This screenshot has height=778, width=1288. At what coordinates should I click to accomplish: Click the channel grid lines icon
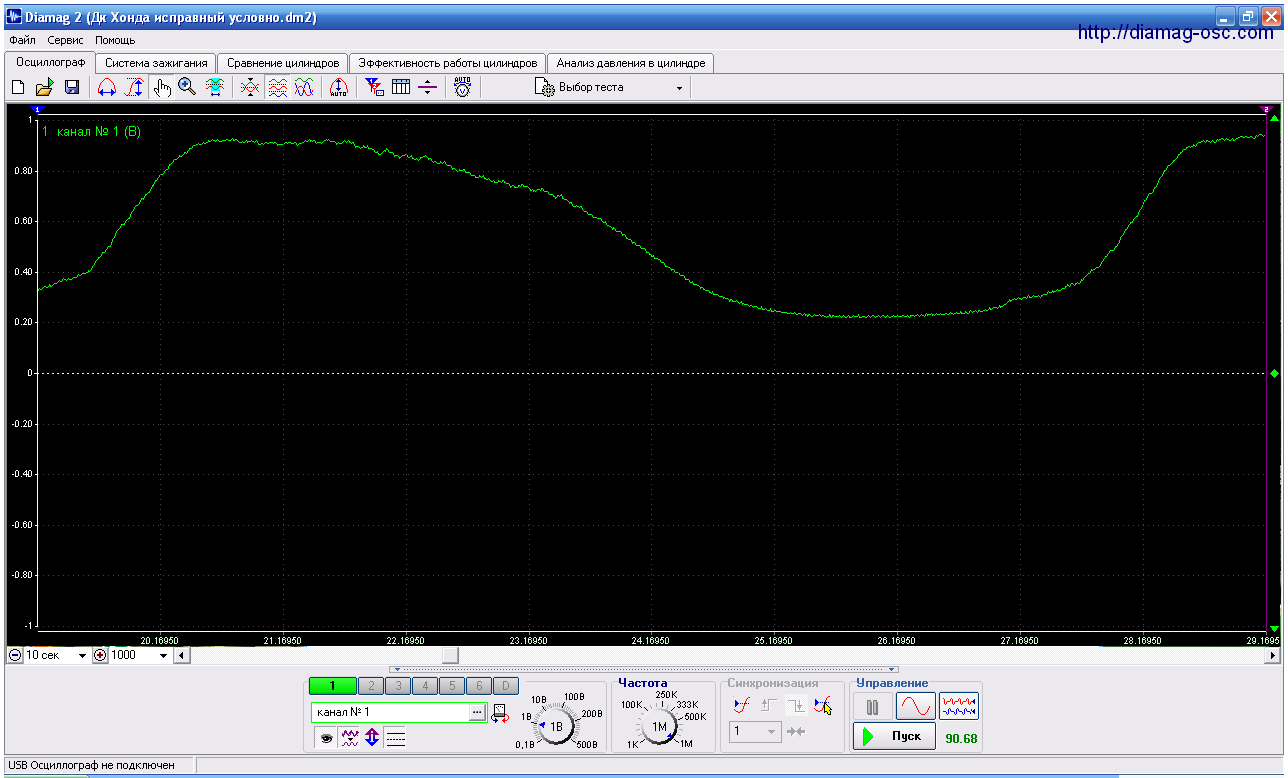tap(395, 738)
